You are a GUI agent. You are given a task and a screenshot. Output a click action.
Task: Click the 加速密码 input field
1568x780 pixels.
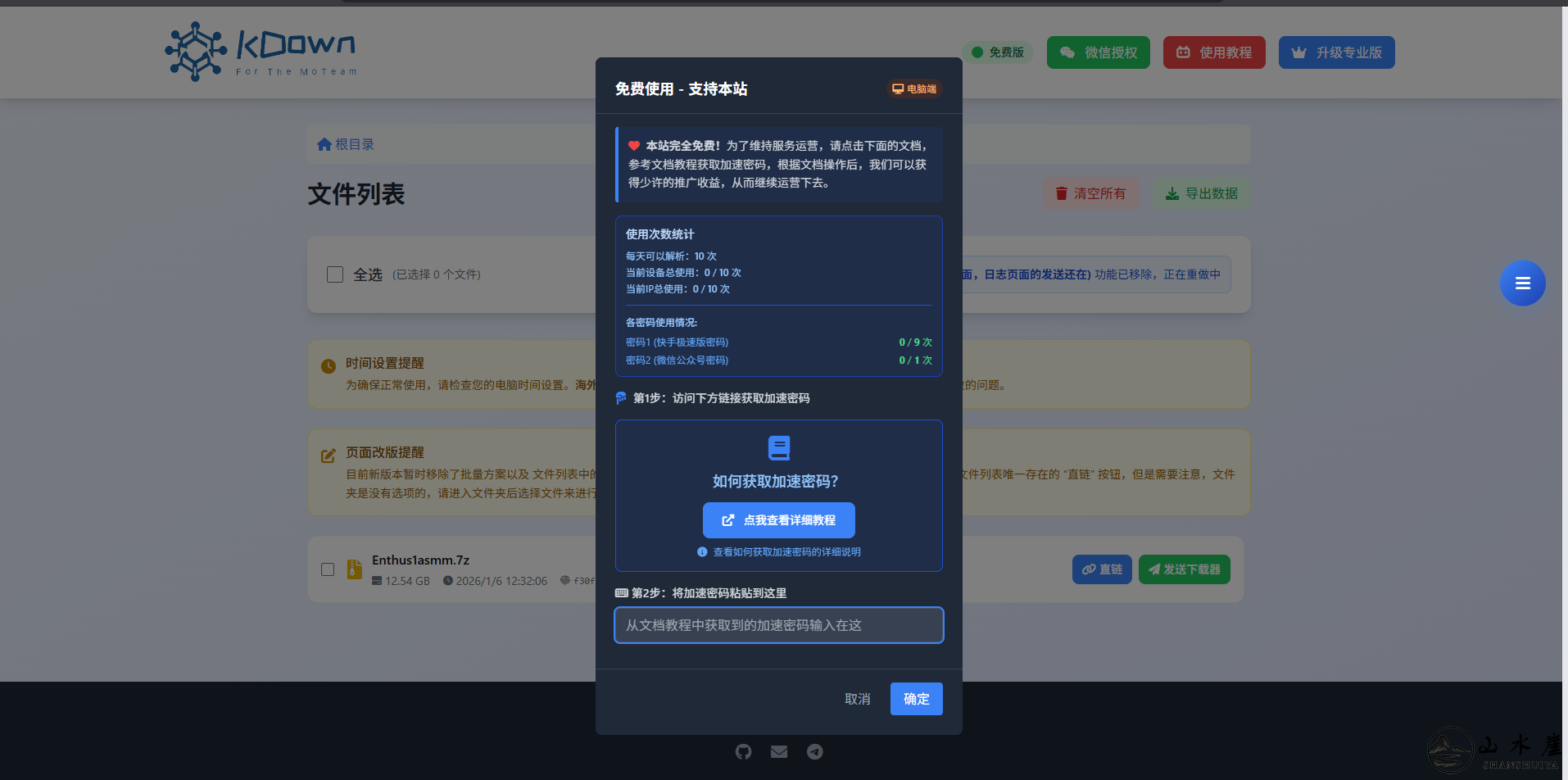pos(777,624)
